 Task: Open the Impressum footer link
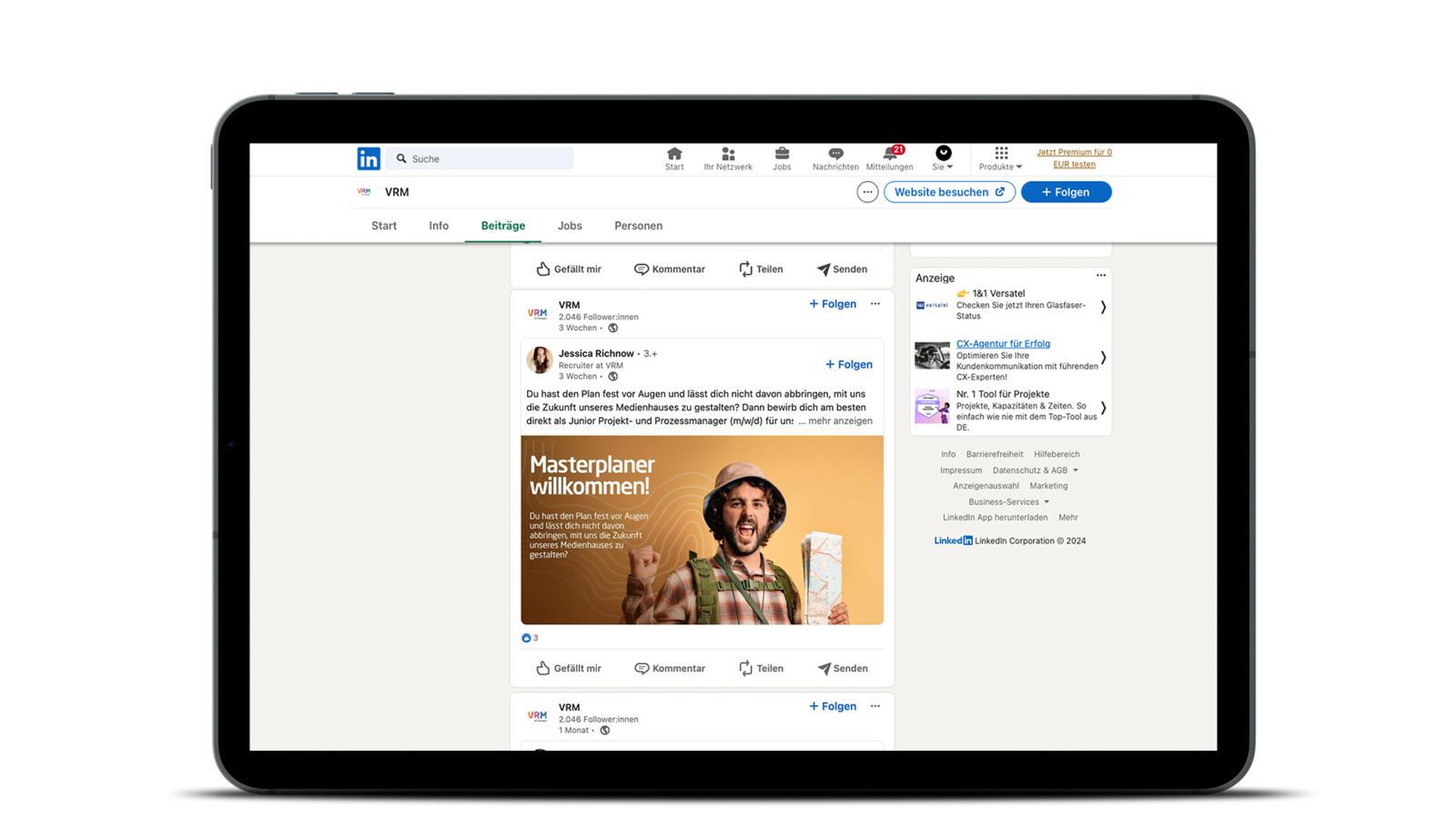pyautogui.click(x=961, y=470)
